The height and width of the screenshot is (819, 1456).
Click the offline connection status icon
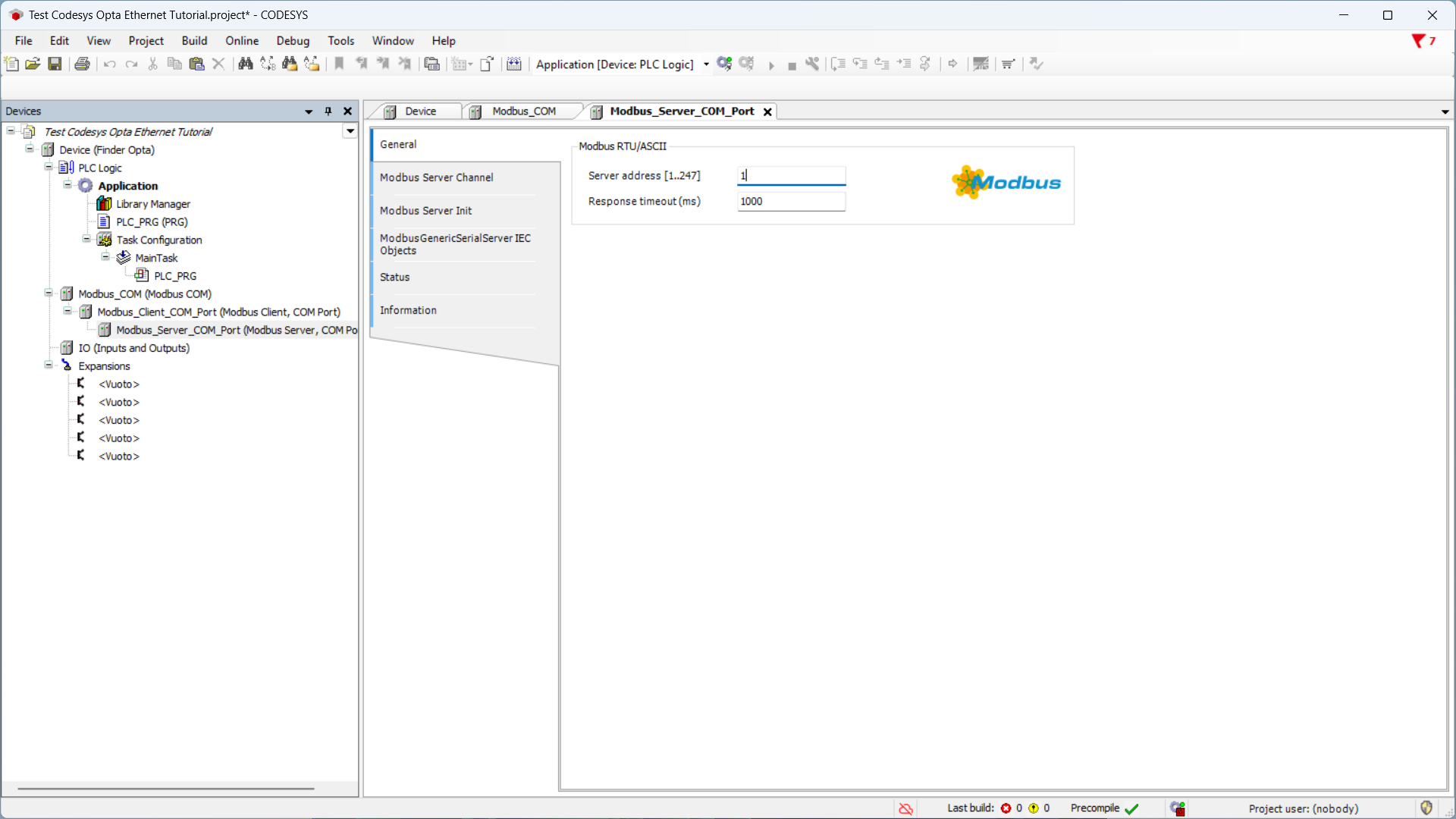[x=905, y=808]
